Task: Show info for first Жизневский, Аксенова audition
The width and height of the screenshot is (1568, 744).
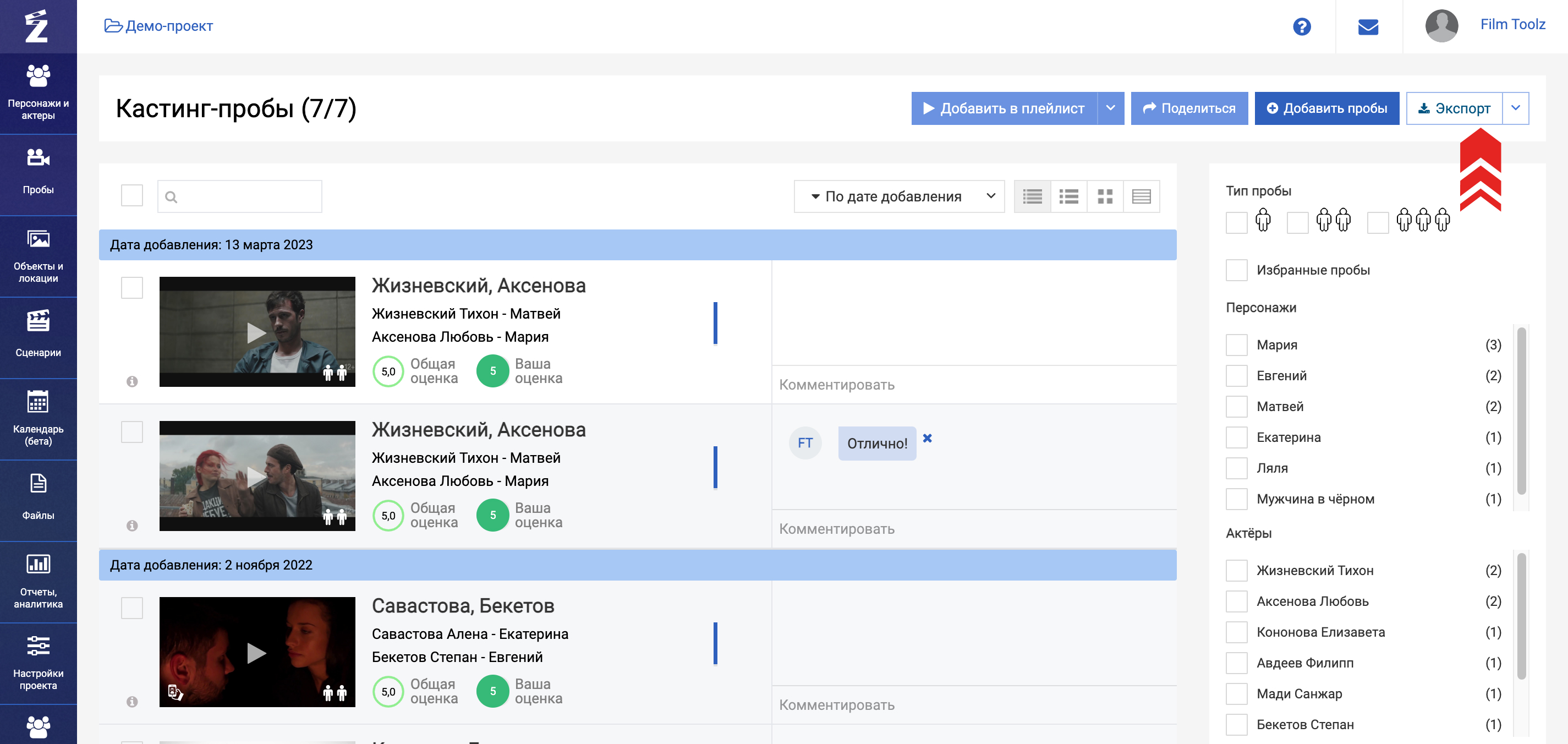Action: (132, 381)
